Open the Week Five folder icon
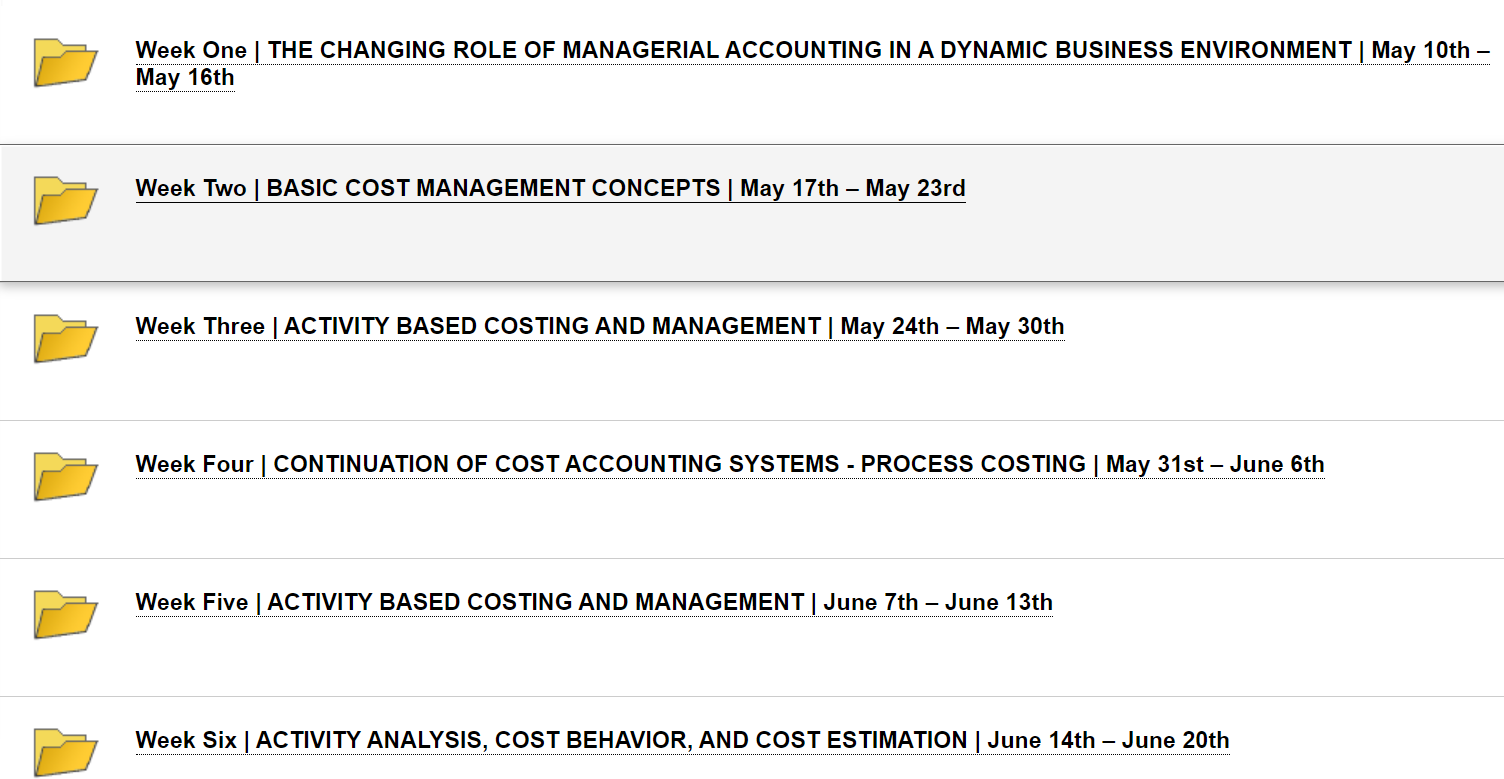Image resolution: width=1504 pixels, height=779 pixels. point(65,614)
